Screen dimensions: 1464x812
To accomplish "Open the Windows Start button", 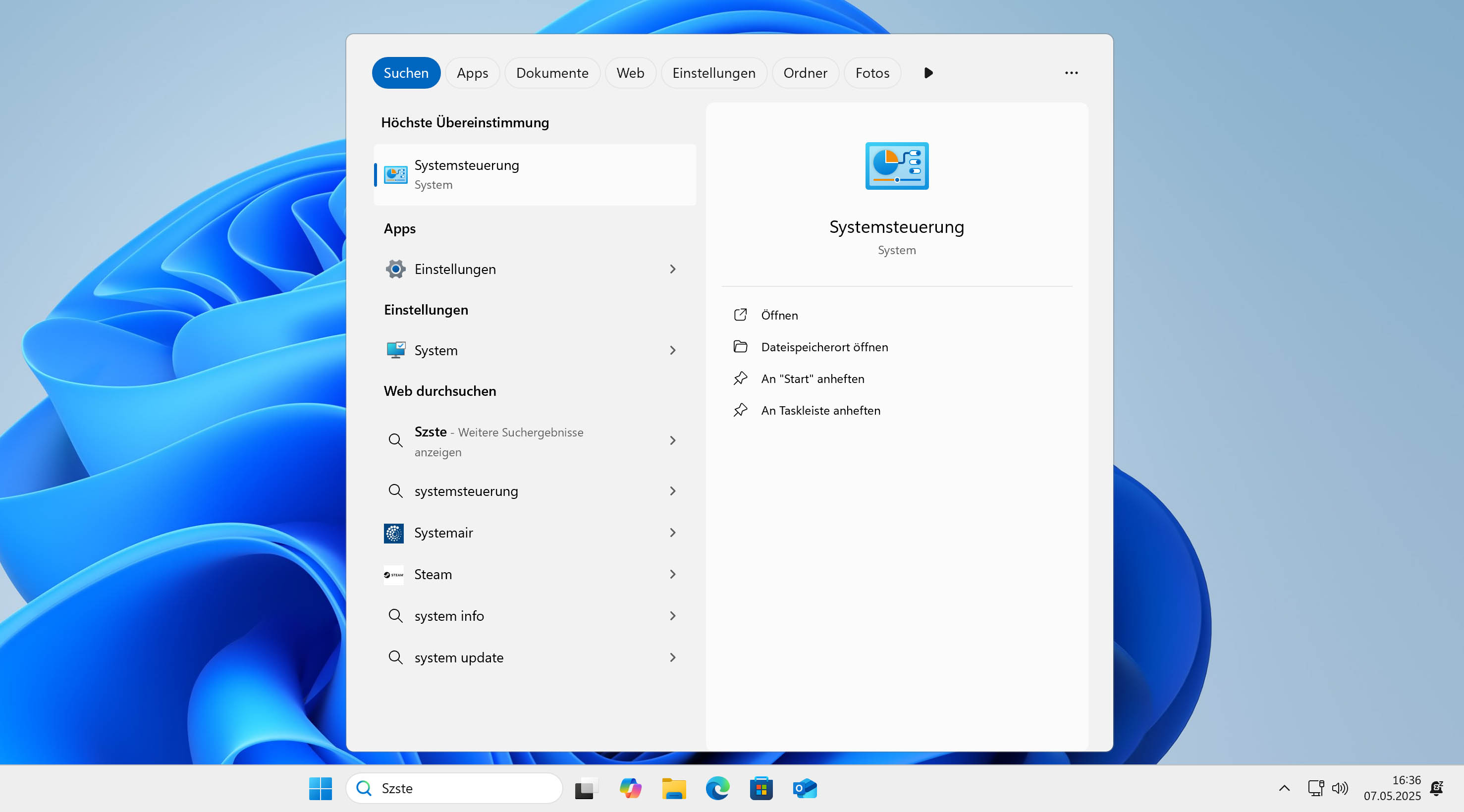I will pyautogui.click(x=321, y=788).
